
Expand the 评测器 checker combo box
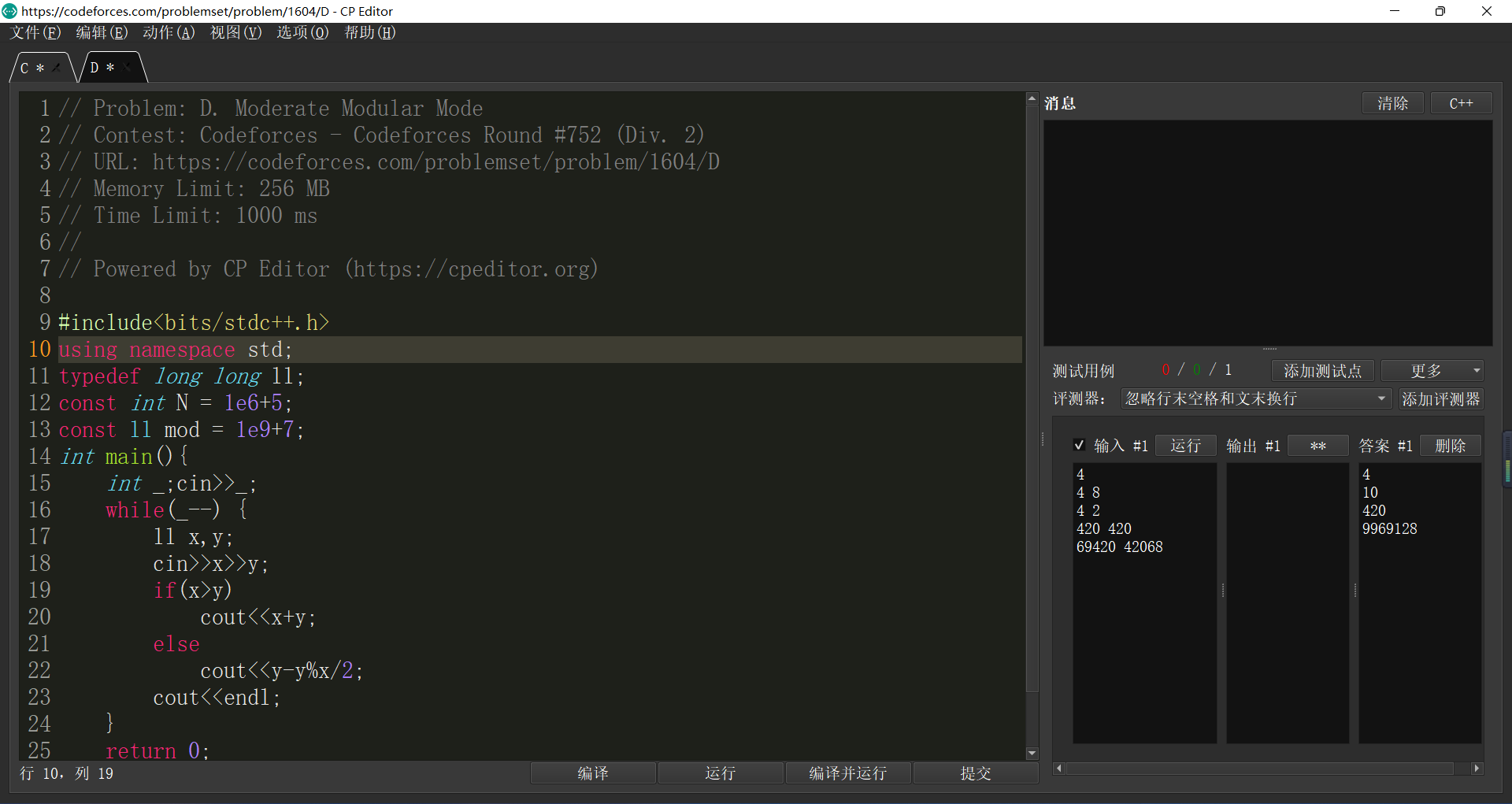1256,399
